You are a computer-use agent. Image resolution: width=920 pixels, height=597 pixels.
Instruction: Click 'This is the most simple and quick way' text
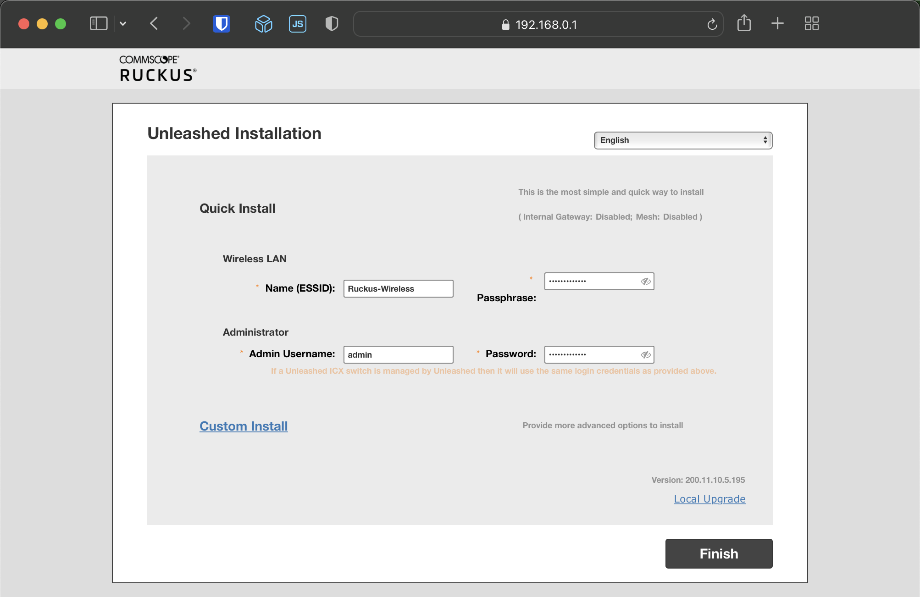(611, 192)
